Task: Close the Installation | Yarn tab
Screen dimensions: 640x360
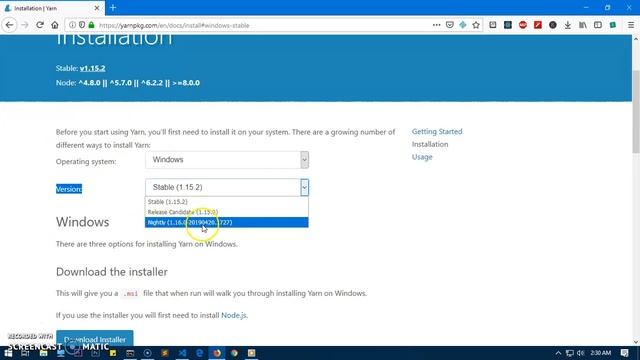Action: pos(97,8)
